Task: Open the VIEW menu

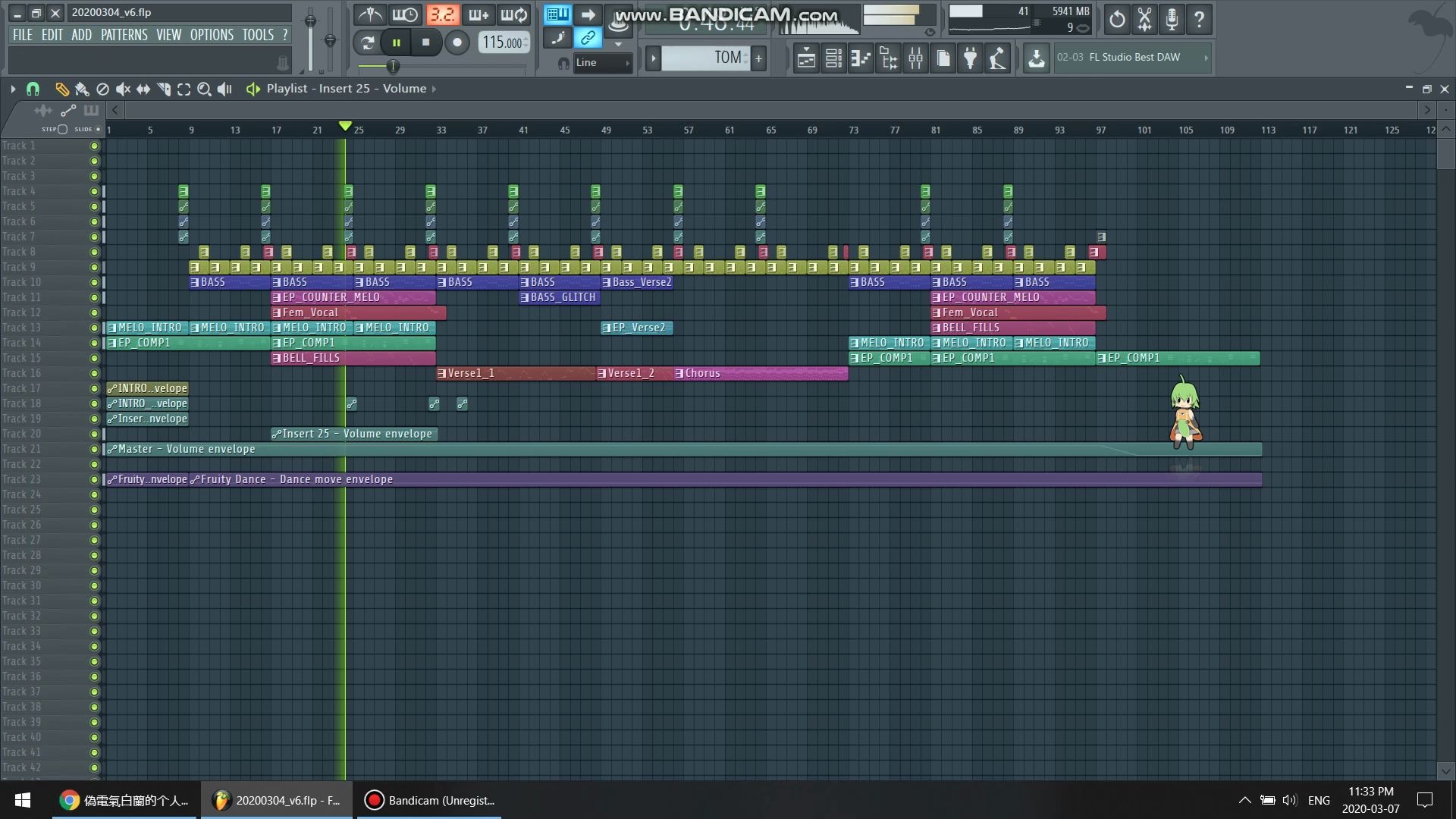Action: (169, 35)
